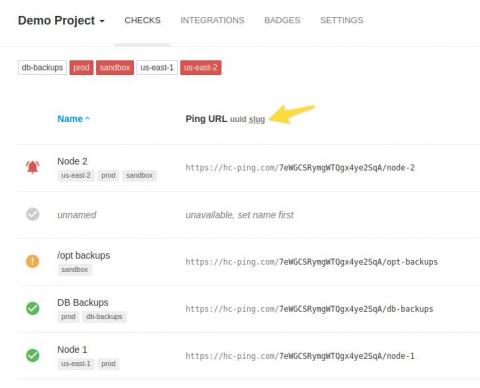
Task: Toggle the prod tag filter button
Action: pyautogui.click(x=81, y=68)
